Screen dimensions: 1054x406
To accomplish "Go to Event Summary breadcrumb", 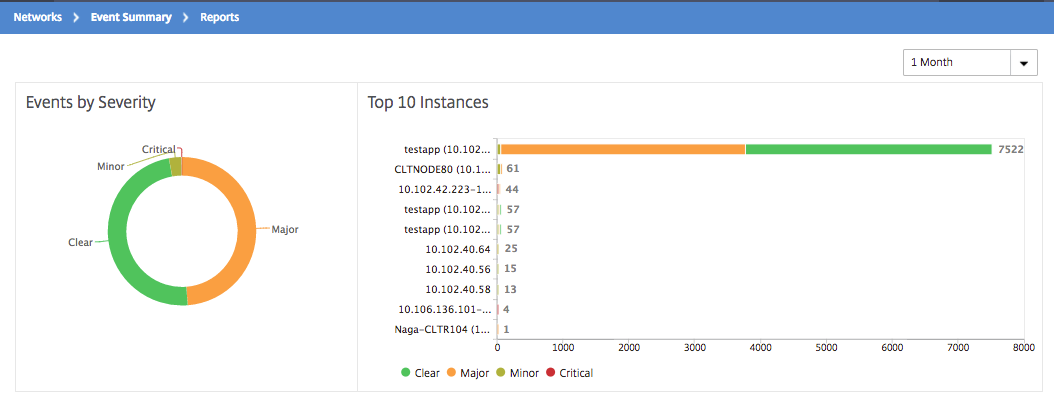I will point(131,17).
